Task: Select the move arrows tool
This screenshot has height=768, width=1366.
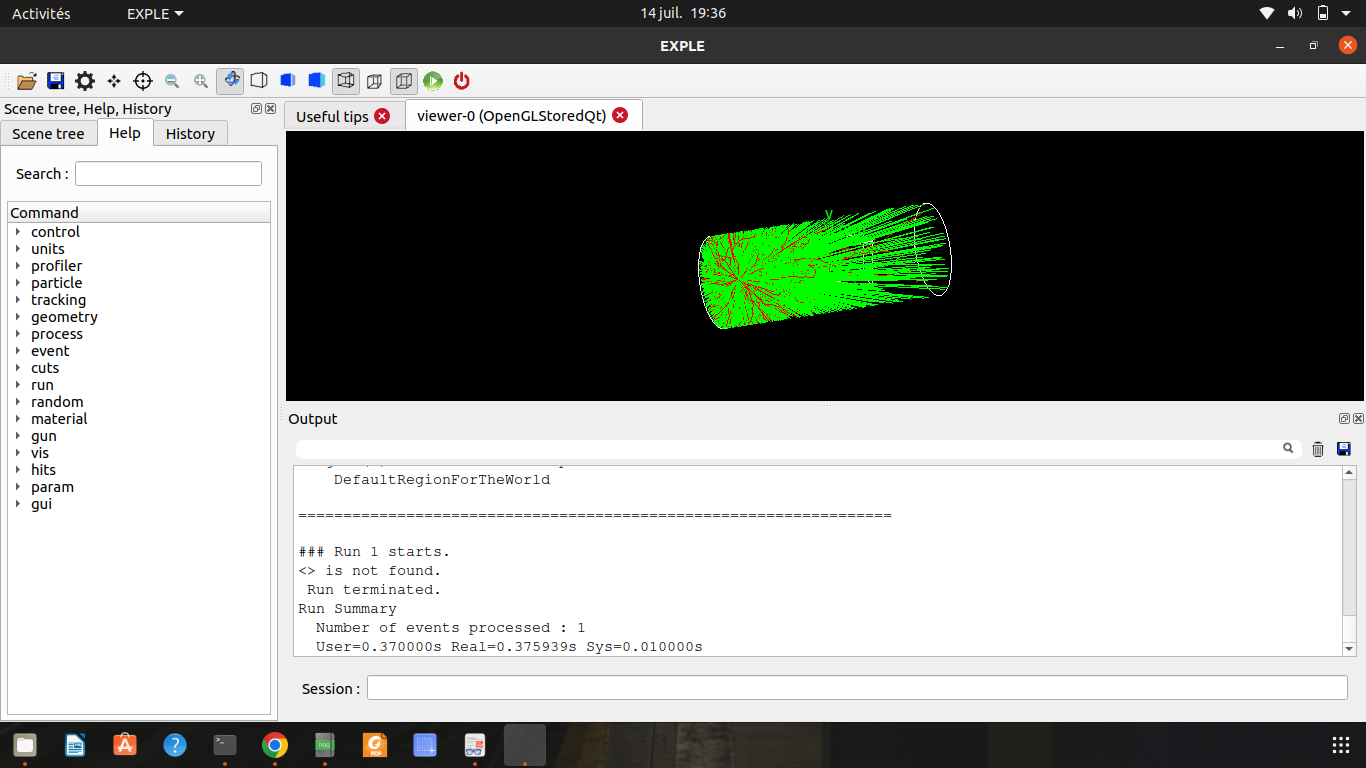Action: [x=114, y=81]
